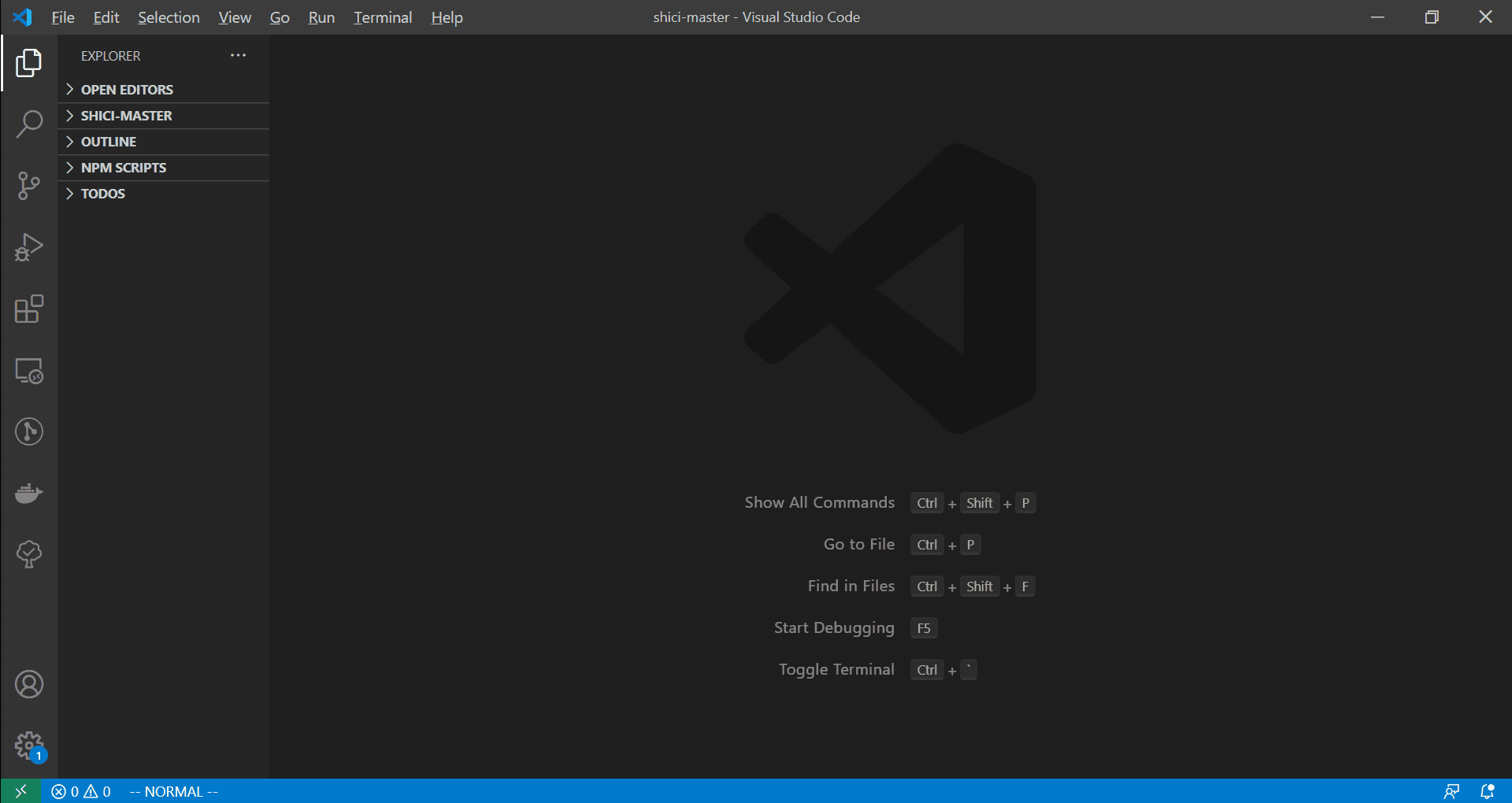Open the Terminal menu
Viewport: 1512px width, 803px height.
tap(383, 17)
